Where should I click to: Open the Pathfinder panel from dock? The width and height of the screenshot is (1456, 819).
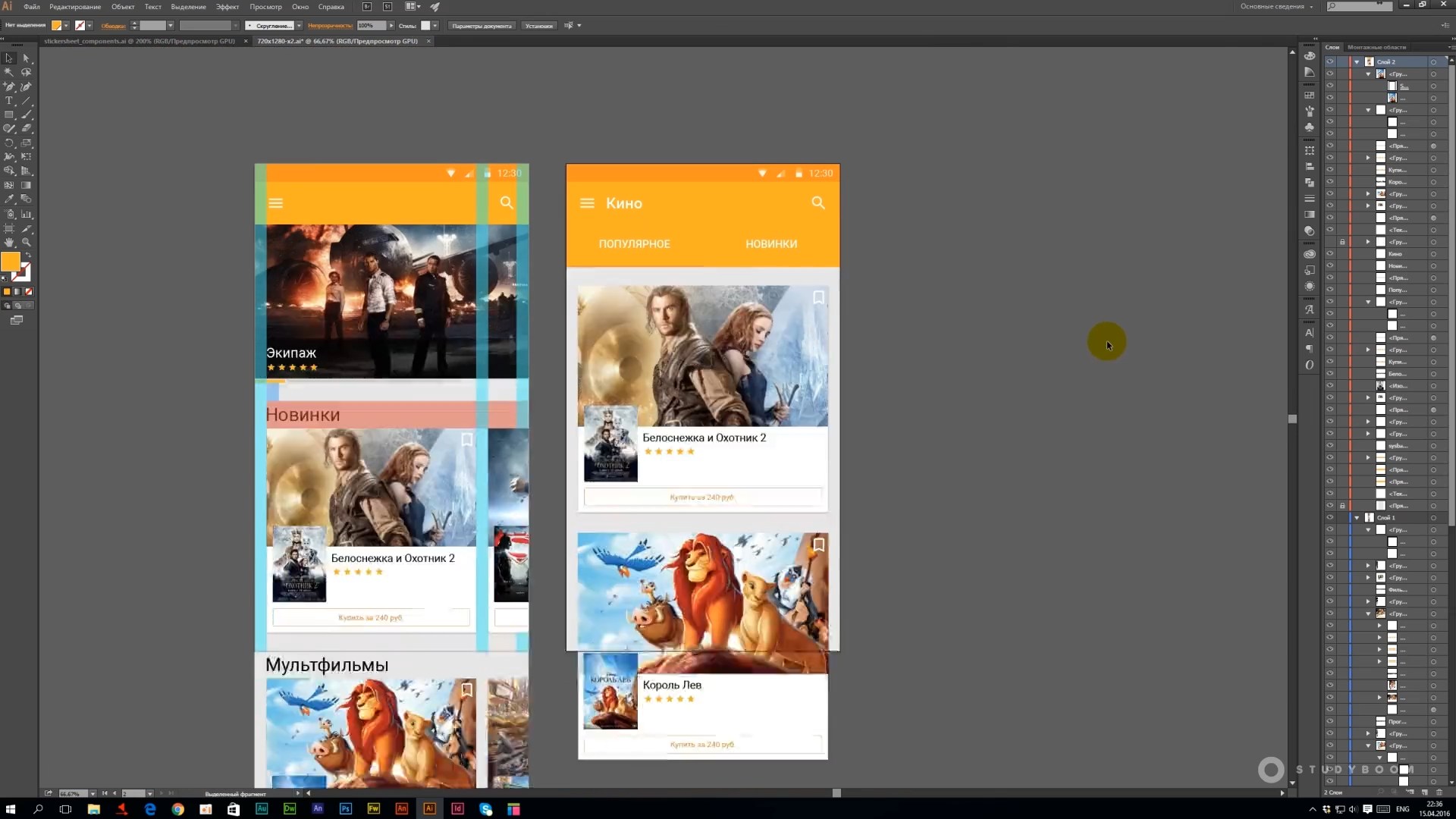[x=1310, y=183]
